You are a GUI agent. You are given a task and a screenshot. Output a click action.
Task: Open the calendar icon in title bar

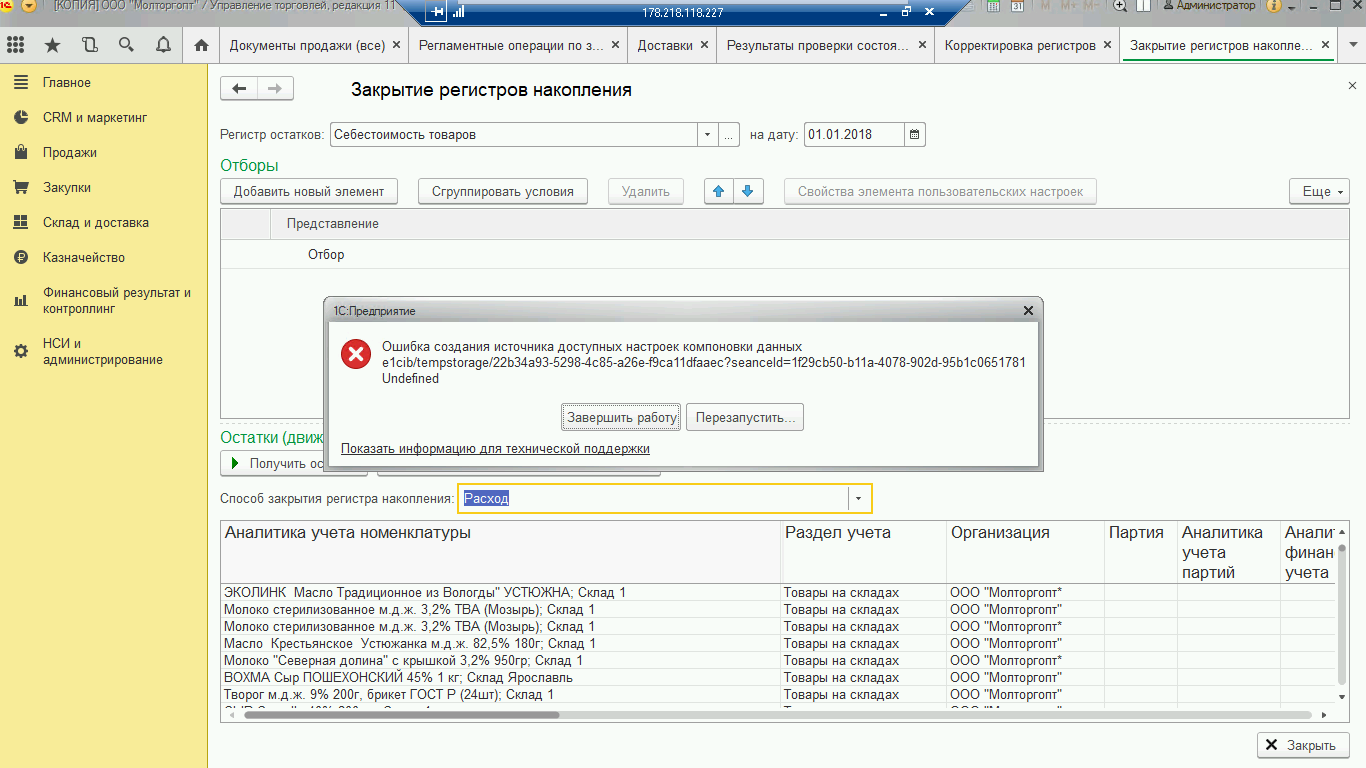coord(1017,6)
